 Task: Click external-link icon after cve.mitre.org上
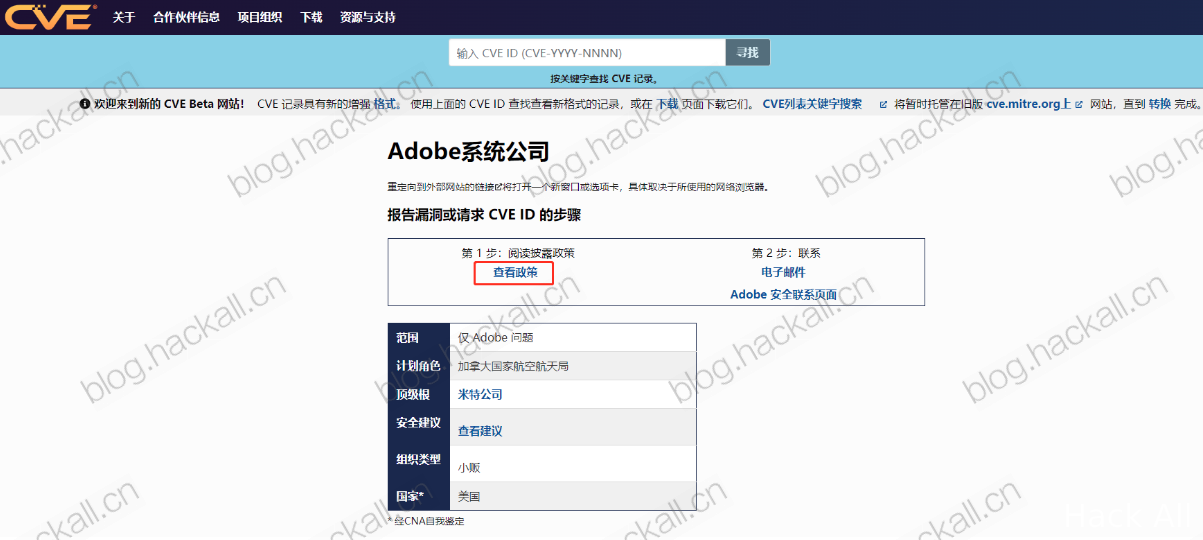pyautogui.click(x=1078, y=104)
